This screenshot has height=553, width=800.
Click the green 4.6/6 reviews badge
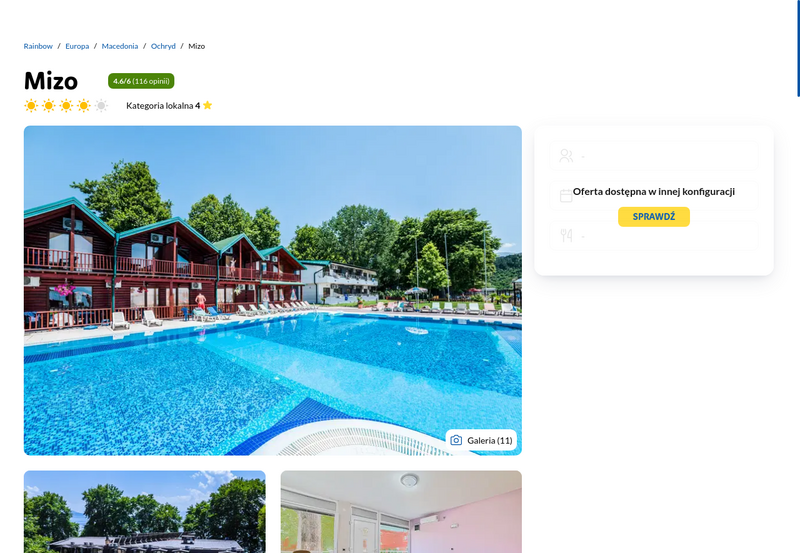click(x=141, y=81)
